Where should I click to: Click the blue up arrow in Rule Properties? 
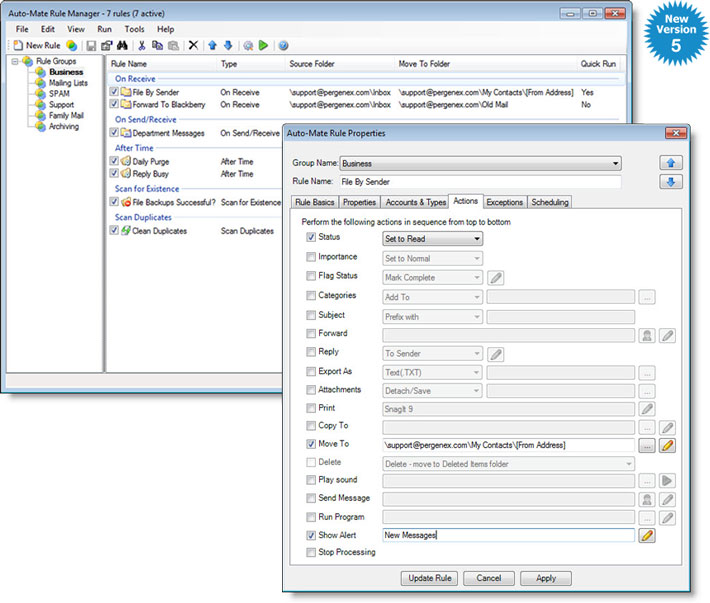tap(670, 163)
